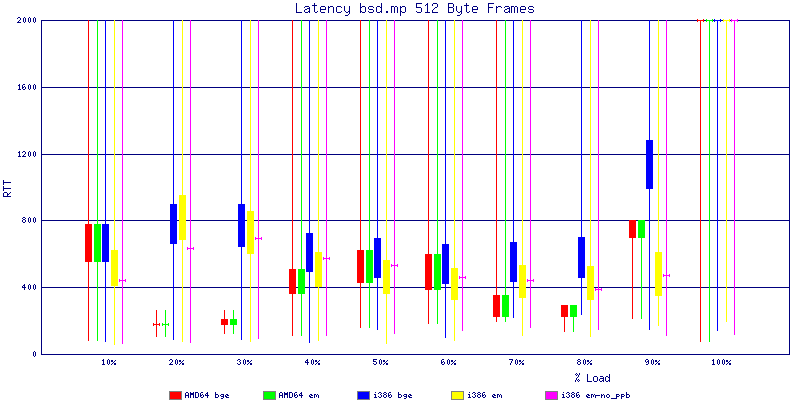This screenshot has width=800, height=400.
Task: Click the '90%' x-axis tick label
Action: pos(653,362)
